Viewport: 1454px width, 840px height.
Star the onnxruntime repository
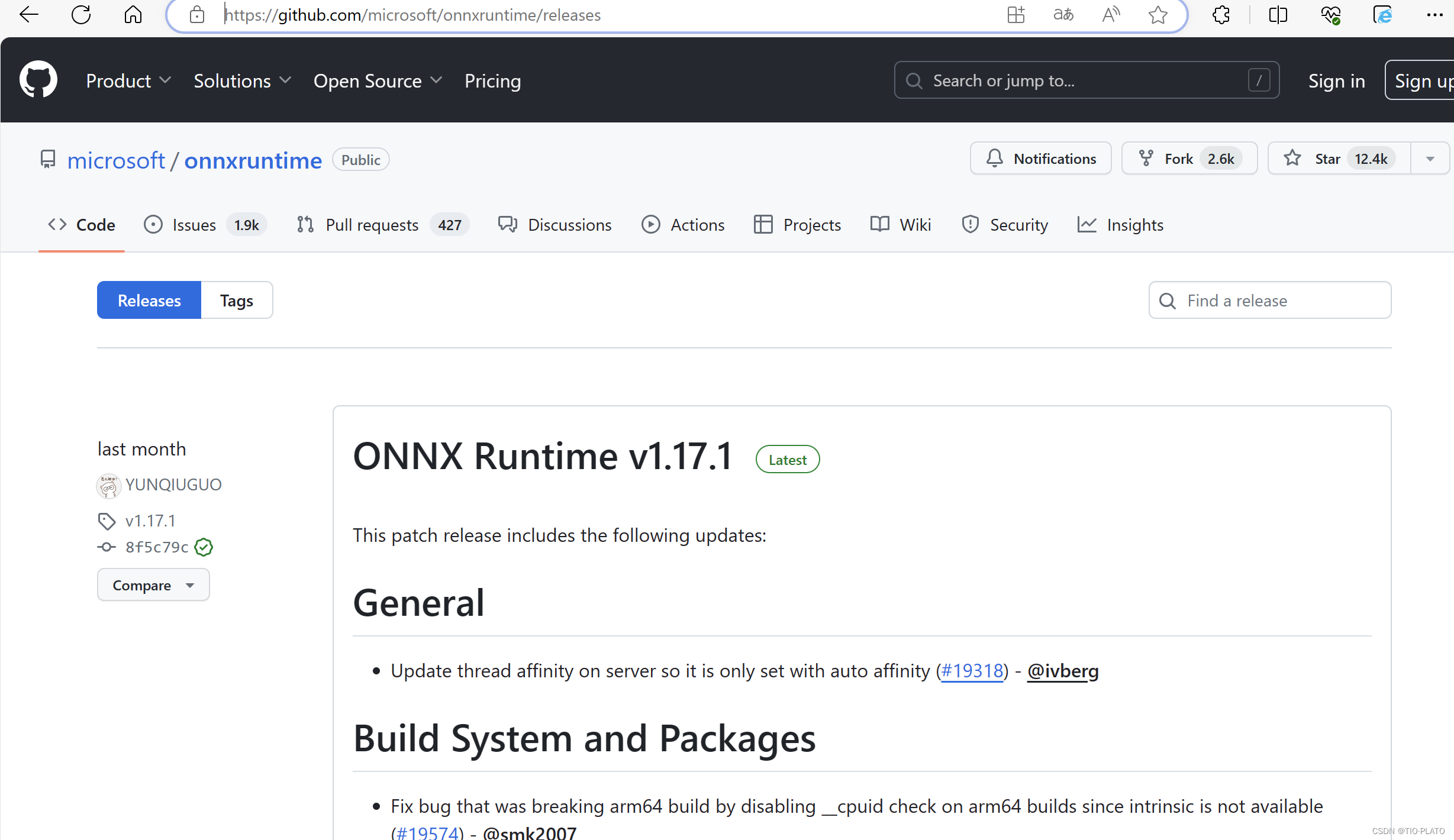tap(1339, 159)
